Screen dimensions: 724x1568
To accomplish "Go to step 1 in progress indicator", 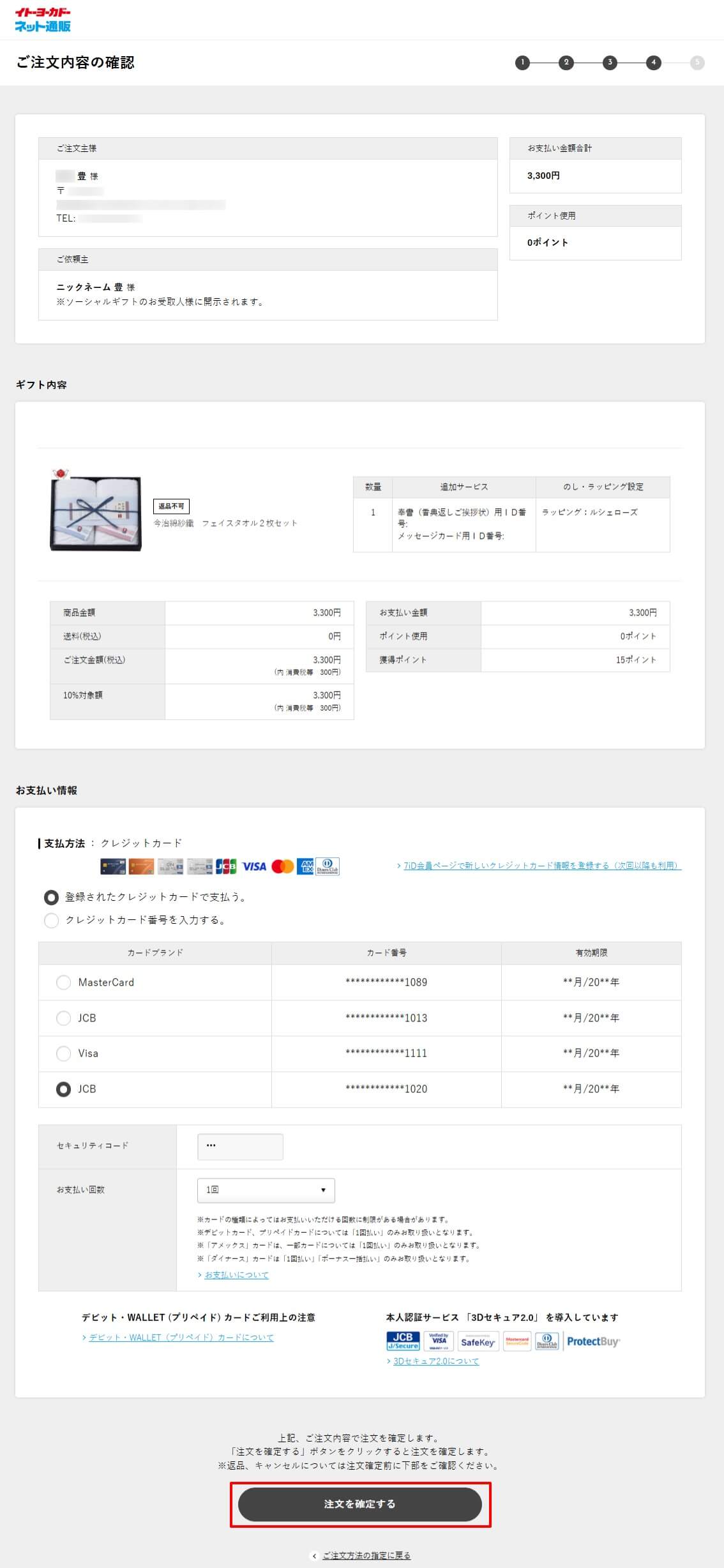I will [x=522, y=63].
